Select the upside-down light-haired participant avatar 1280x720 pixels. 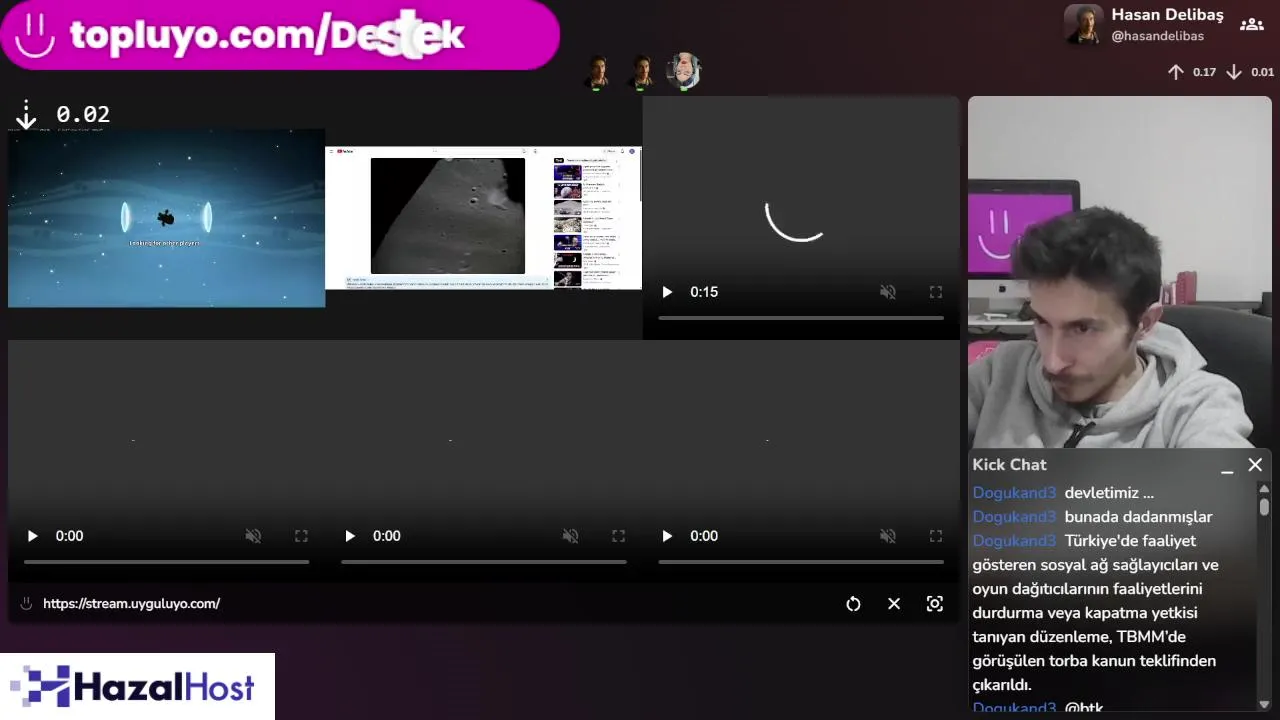(684, 71)
